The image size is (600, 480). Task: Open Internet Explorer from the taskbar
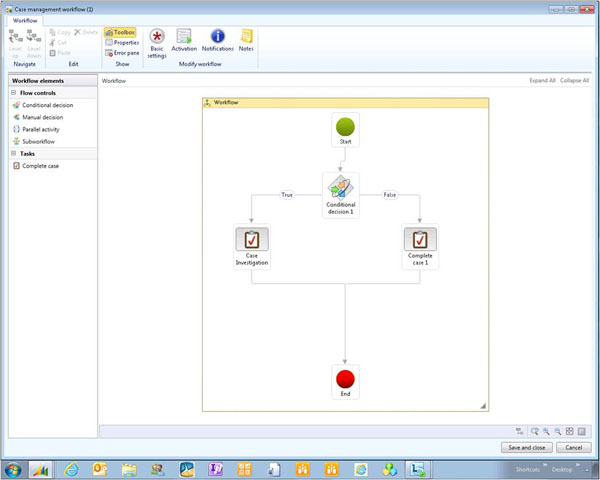click(71, 468)
